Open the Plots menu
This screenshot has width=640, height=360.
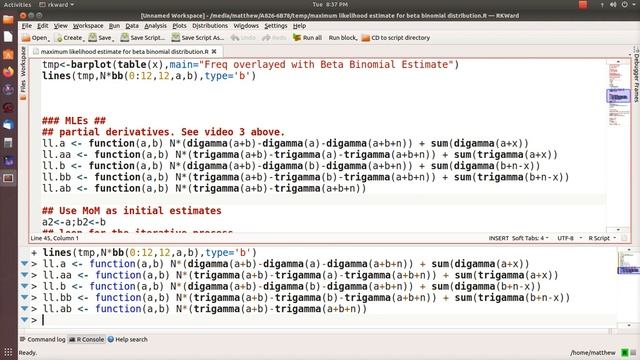(x=179, y=26)
